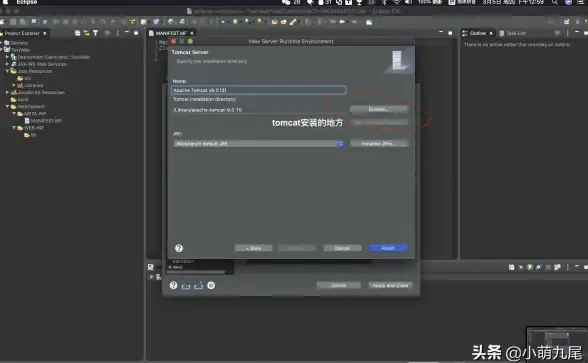Image resolution: width=588 pixels, height=363 pixels.
Task: Open the Workbench default JRE dropdown
Action: pyautogui.click(x=258, y=144)
